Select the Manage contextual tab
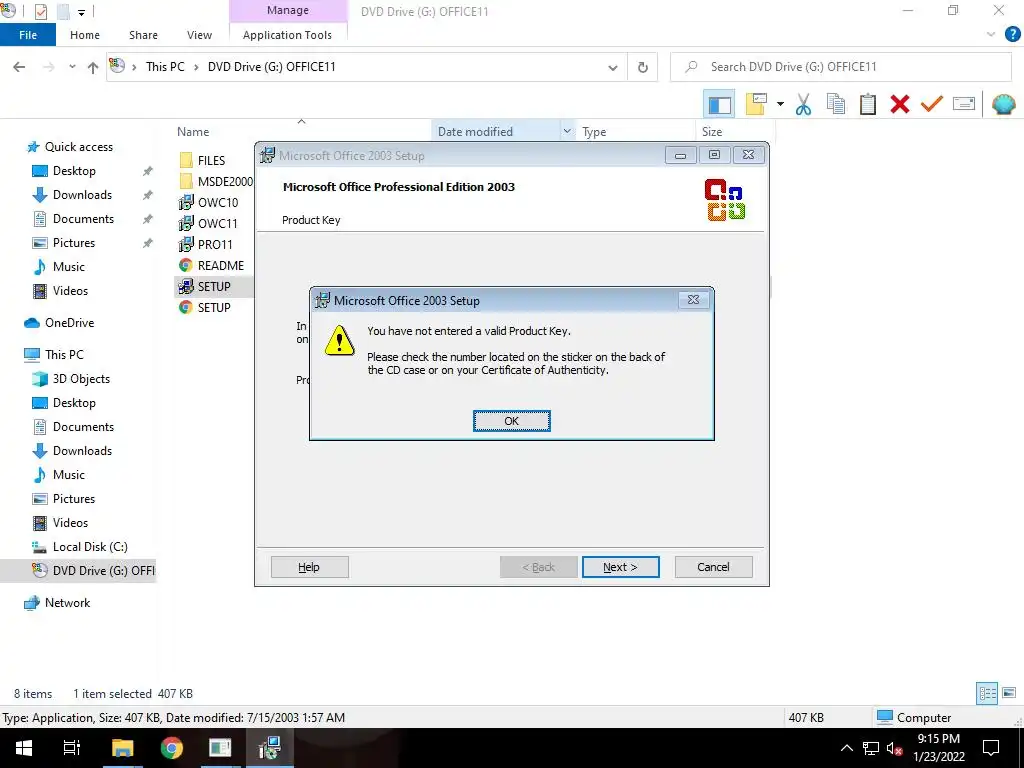This screenshot has height=768, width=1024. tap(287, 10)
